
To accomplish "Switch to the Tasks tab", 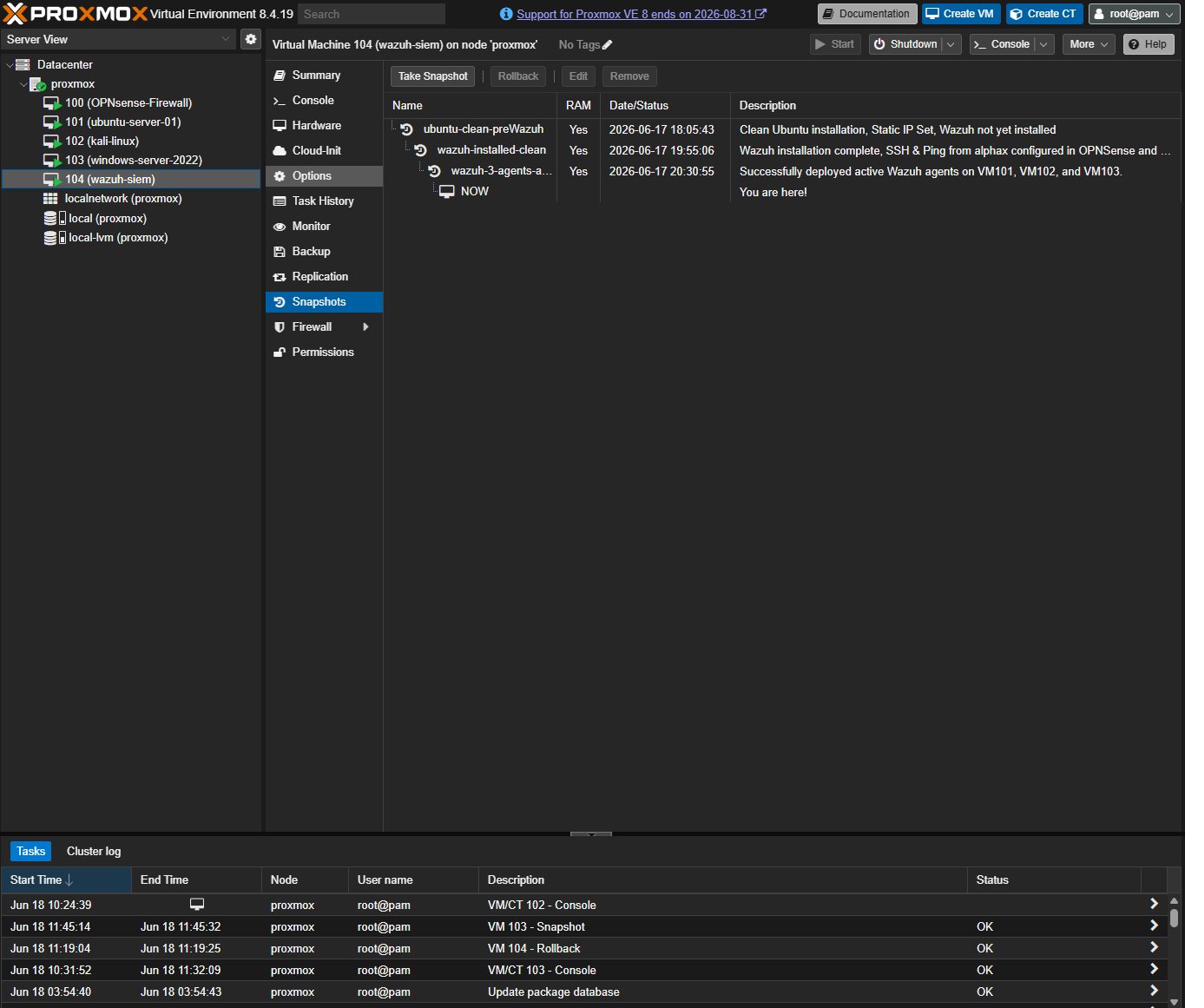I will click(x=31, y=851).
